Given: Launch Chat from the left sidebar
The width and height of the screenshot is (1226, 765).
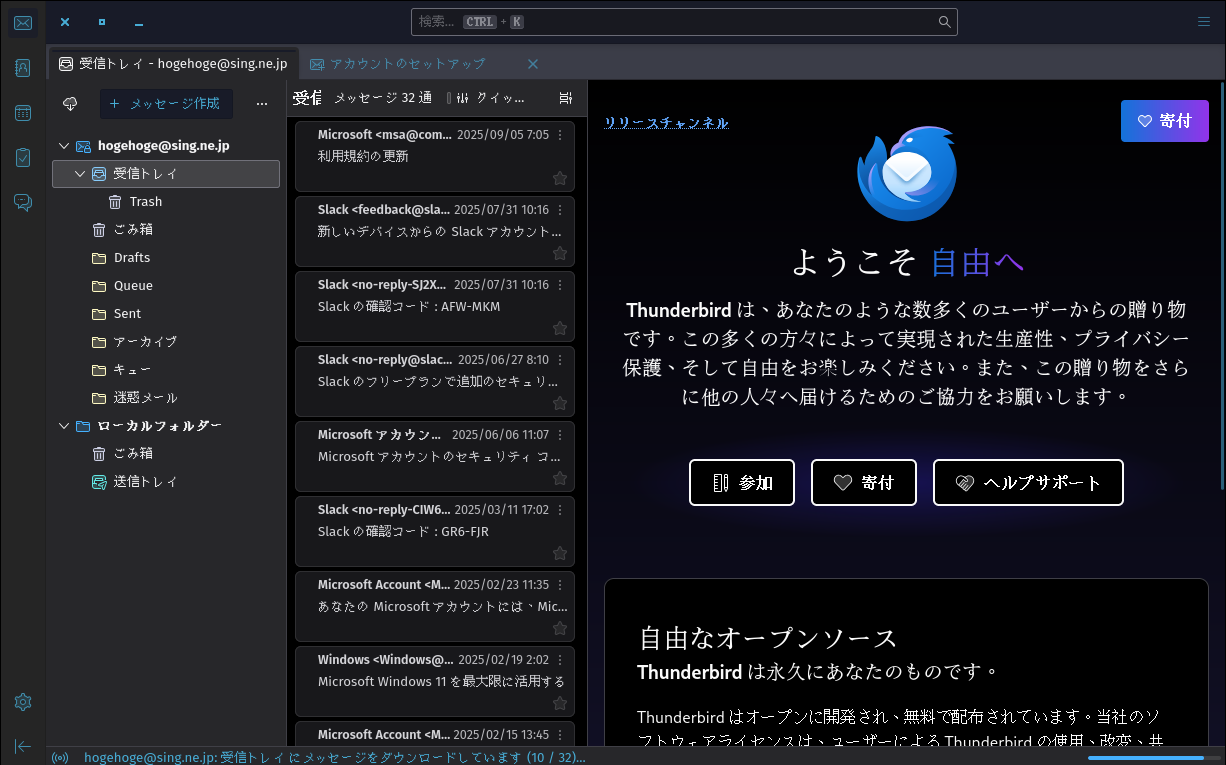Looking at the screenshot, I should pyautogui.click(x=22, y=202).
